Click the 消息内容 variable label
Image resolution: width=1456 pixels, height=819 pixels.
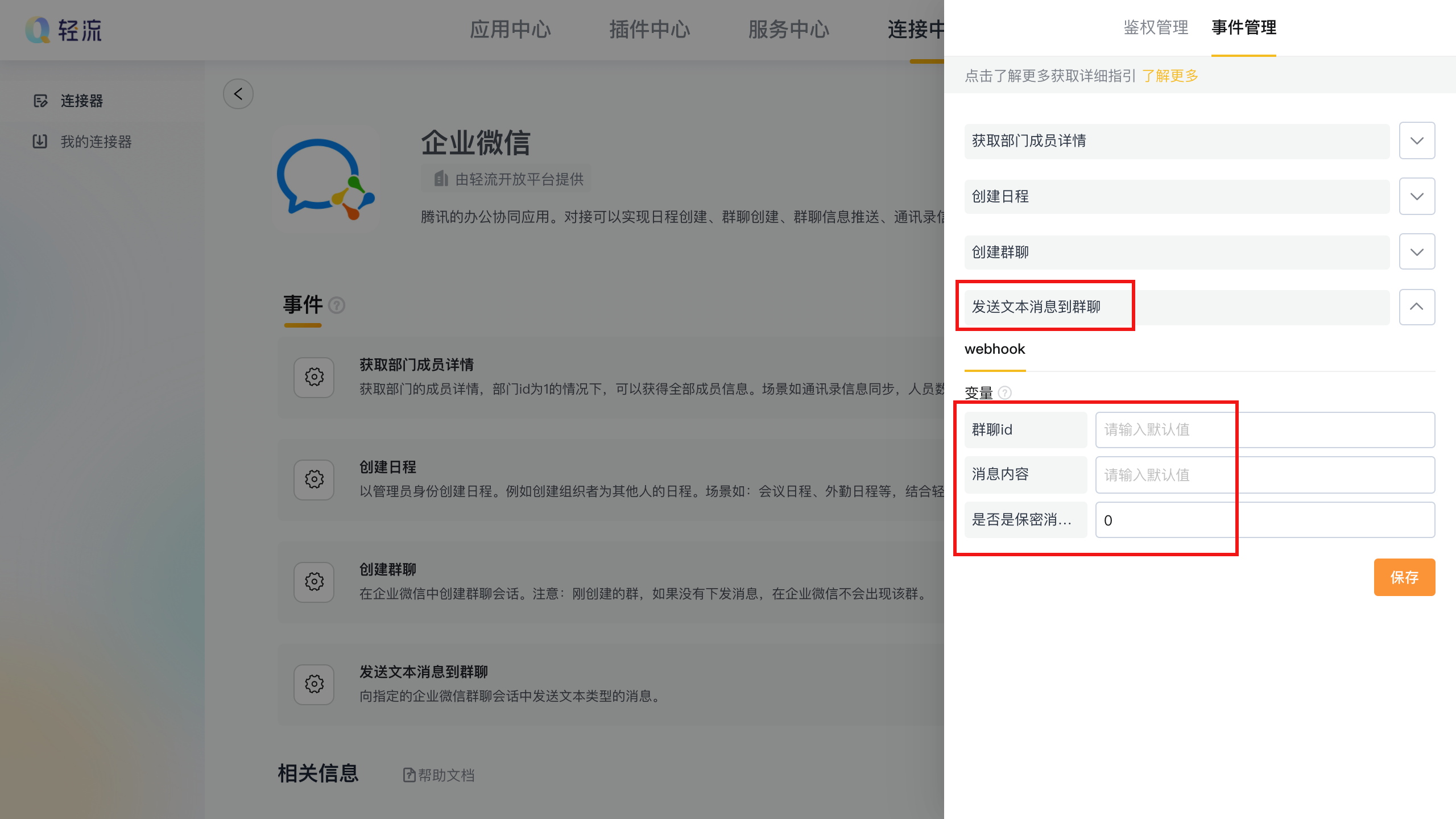[1026, 475]
